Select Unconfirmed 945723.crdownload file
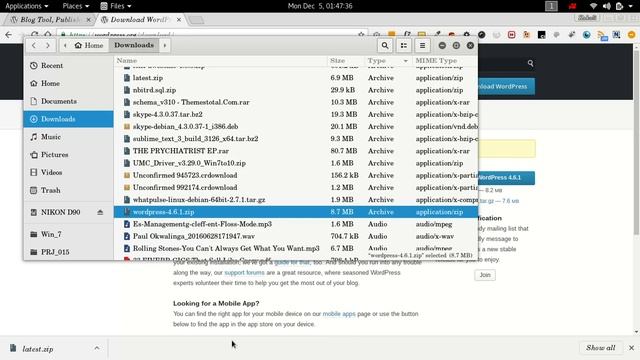The width and height of the screenshot is (640, 360). click(296, 175)
